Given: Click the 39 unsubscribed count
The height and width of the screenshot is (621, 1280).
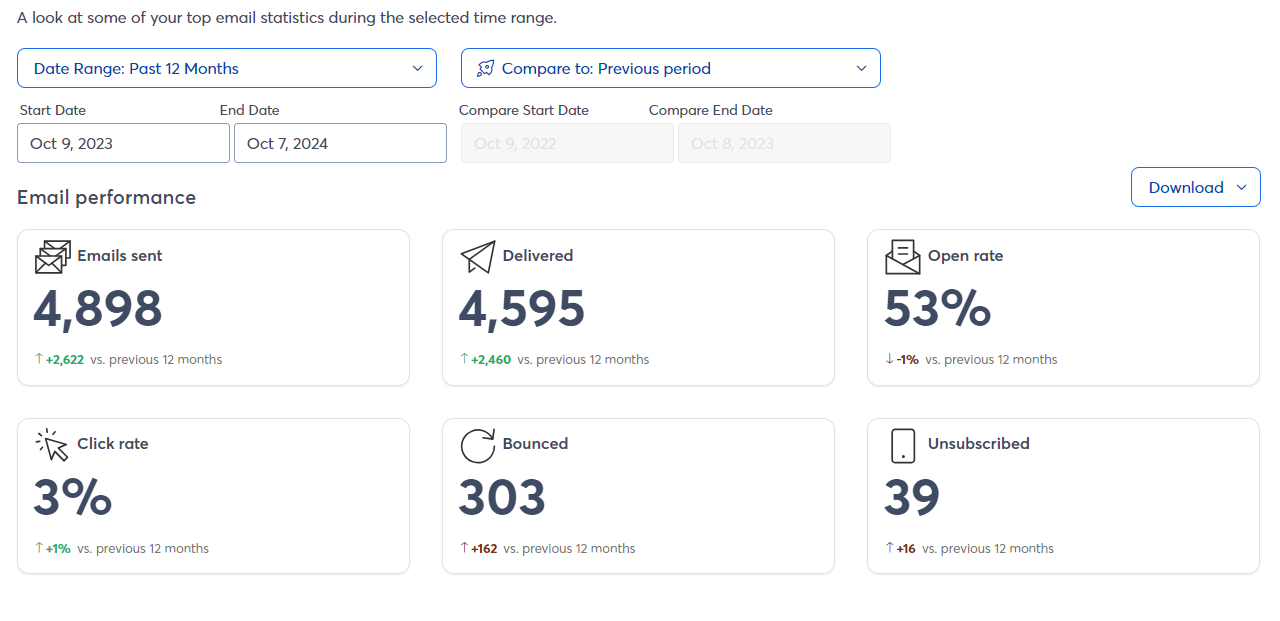Looking at the screenshot, I should click(x=912, y=498).
